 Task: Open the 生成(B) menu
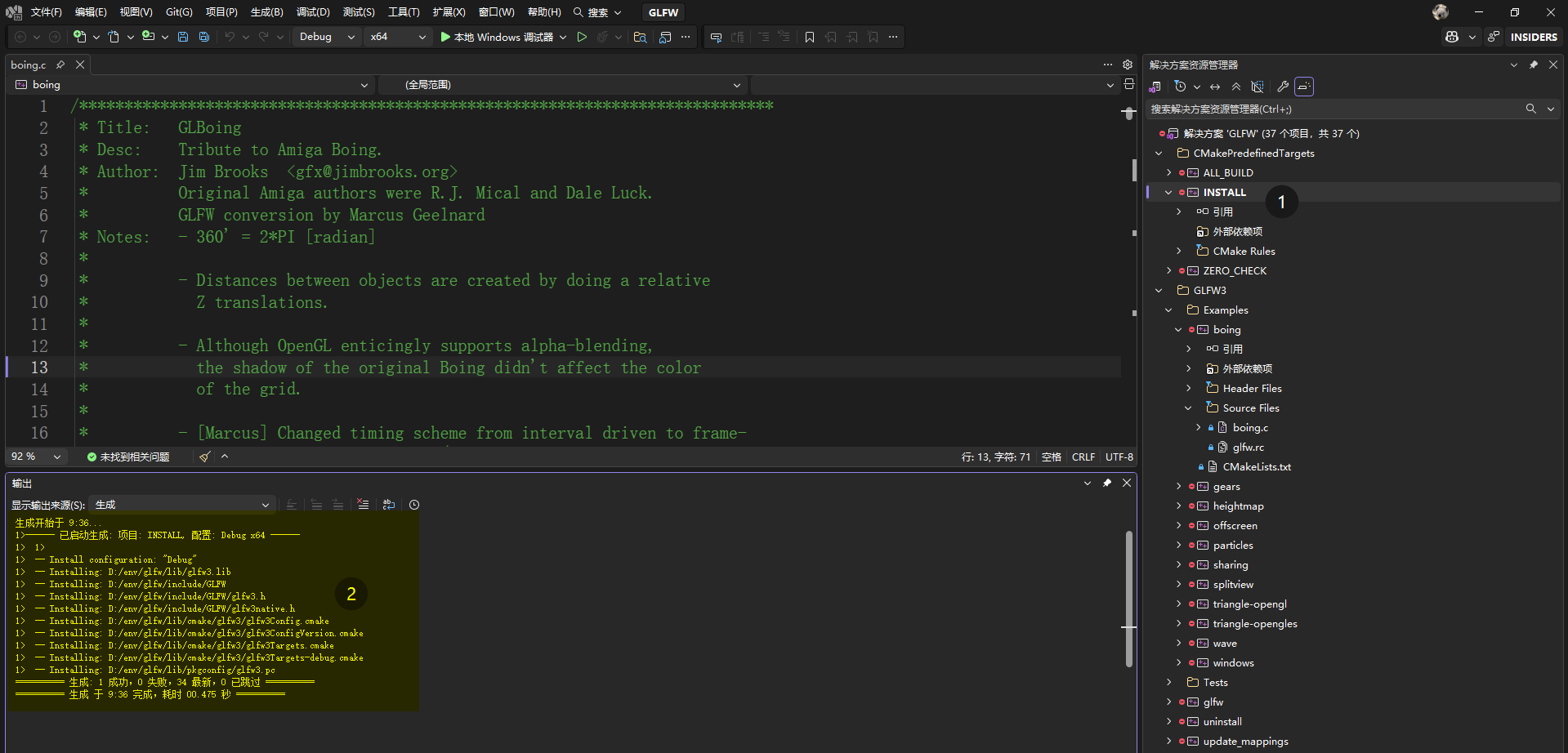pyautogui.click(x=266, y=12)
